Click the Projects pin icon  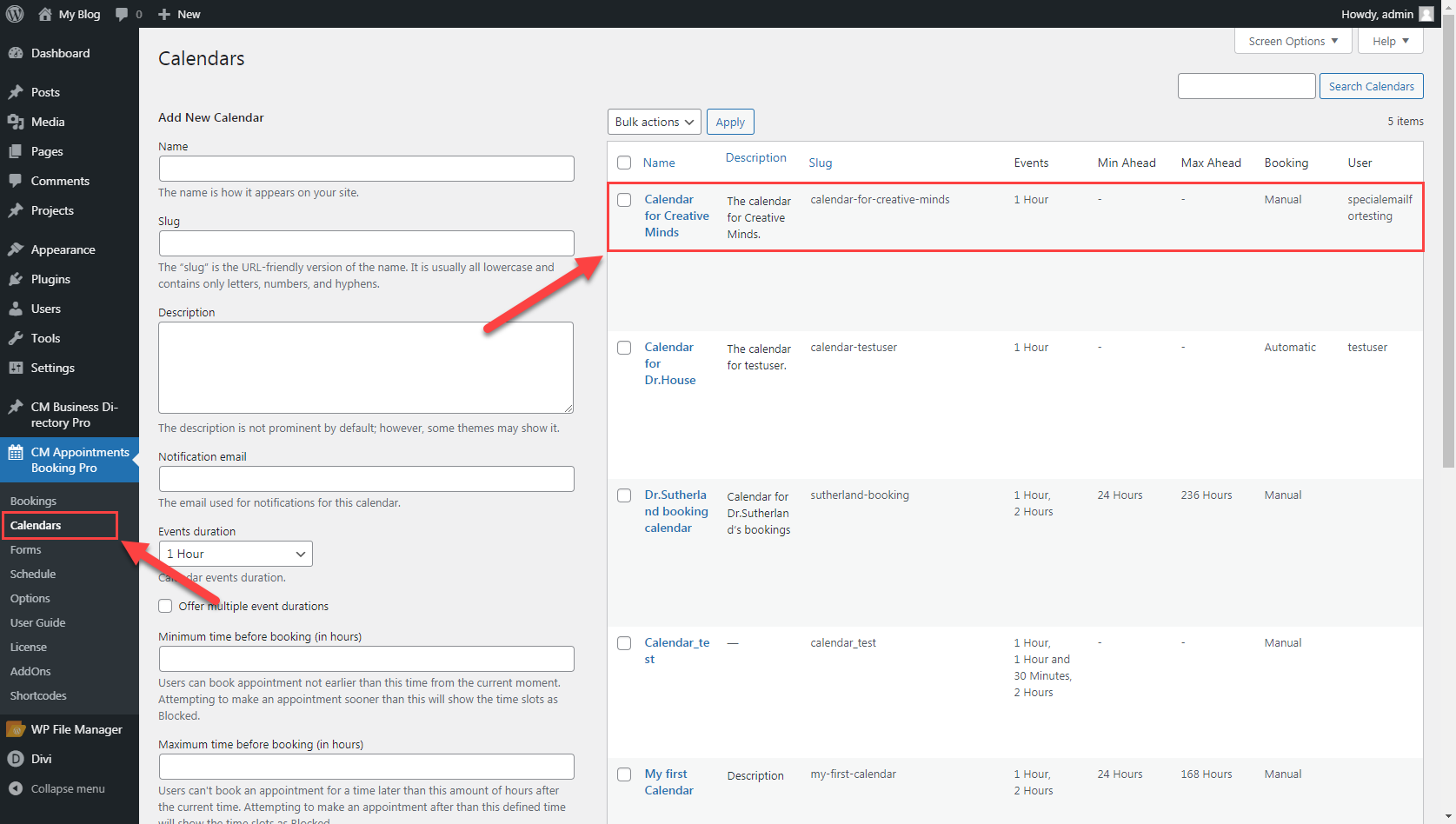tap(16, 210)
